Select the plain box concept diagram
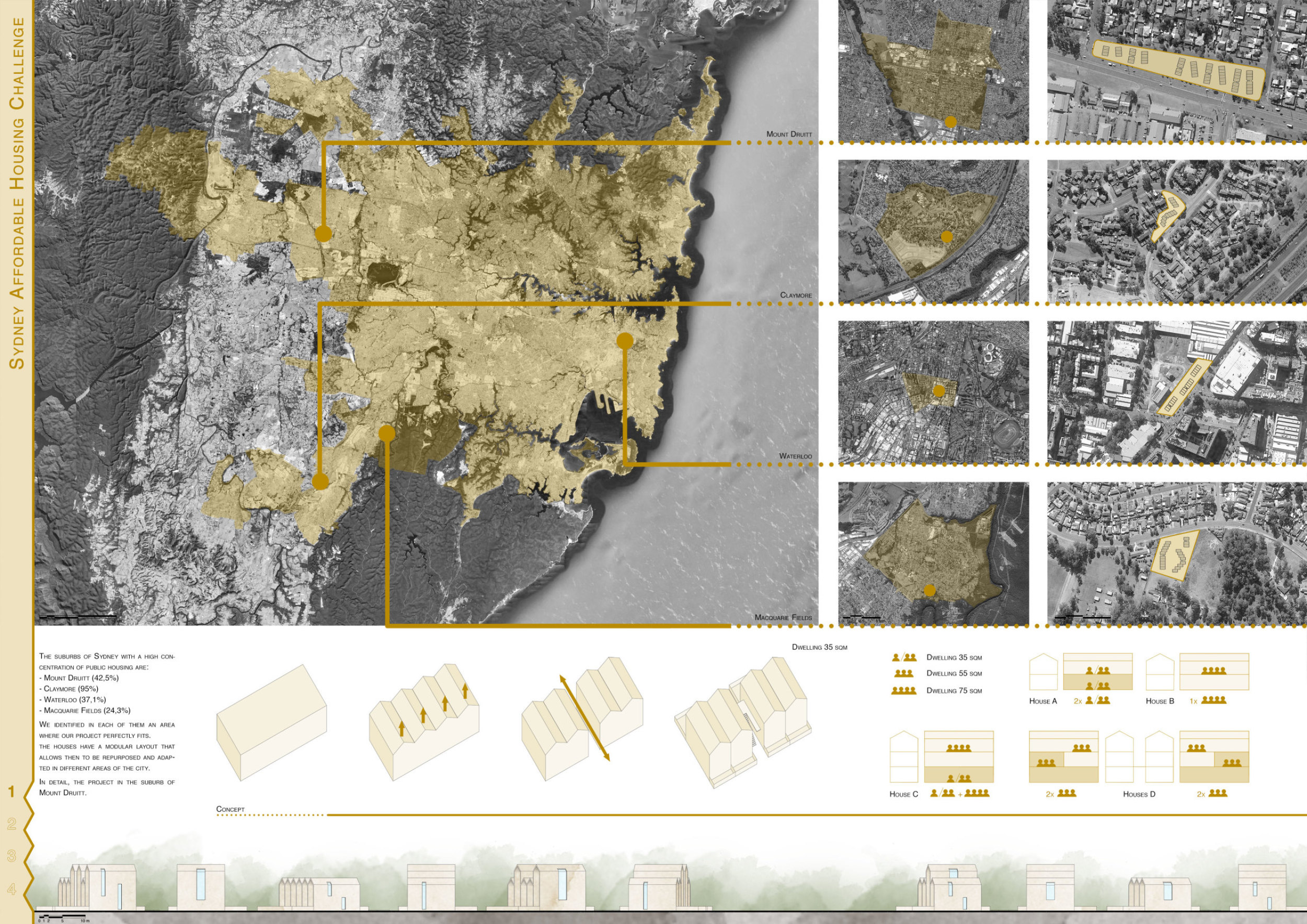 pos(271,723)
